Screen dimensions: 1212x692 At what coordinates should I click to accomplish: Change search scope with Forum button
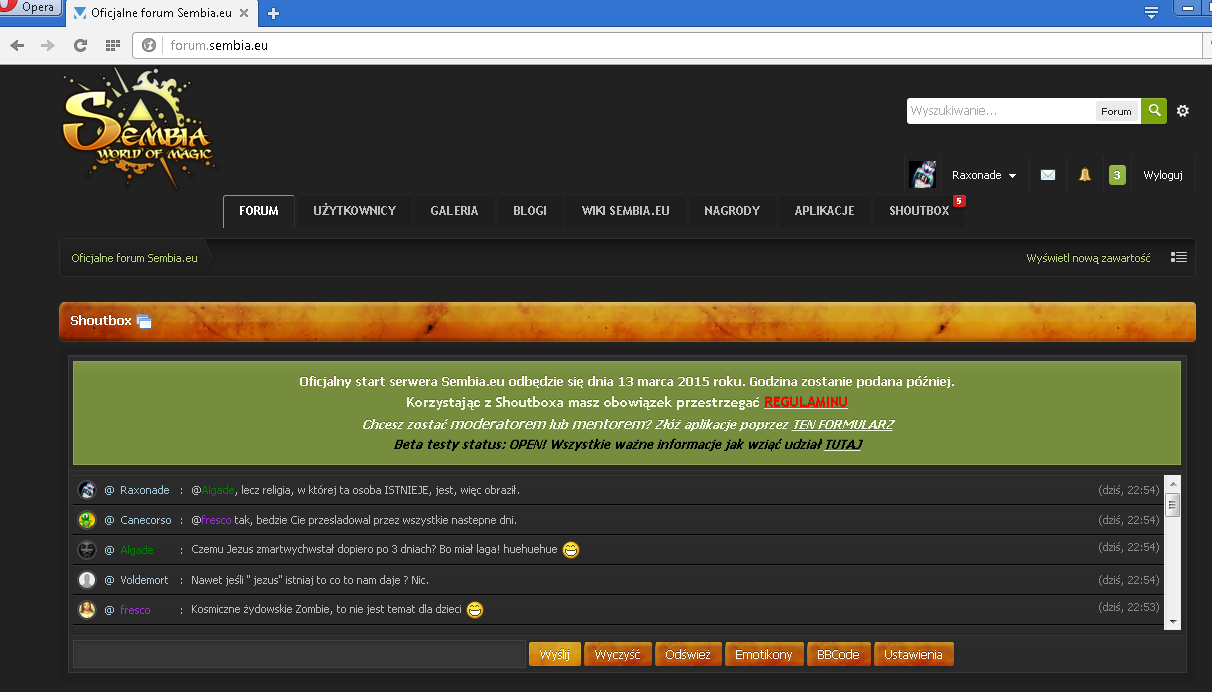pos(1116,111)
